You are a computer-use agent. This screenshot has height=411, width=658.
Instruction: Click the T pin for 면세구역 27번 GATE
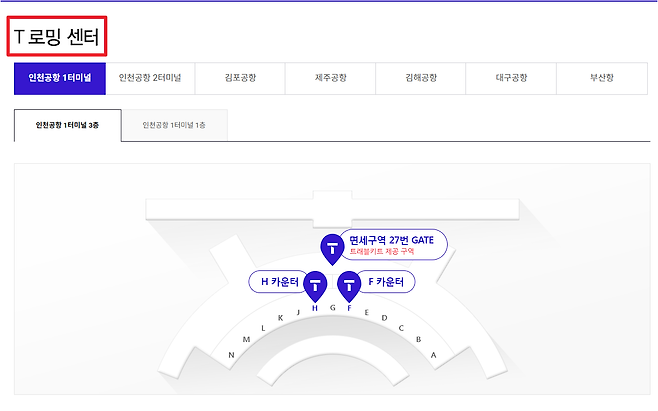coord(331,247)
